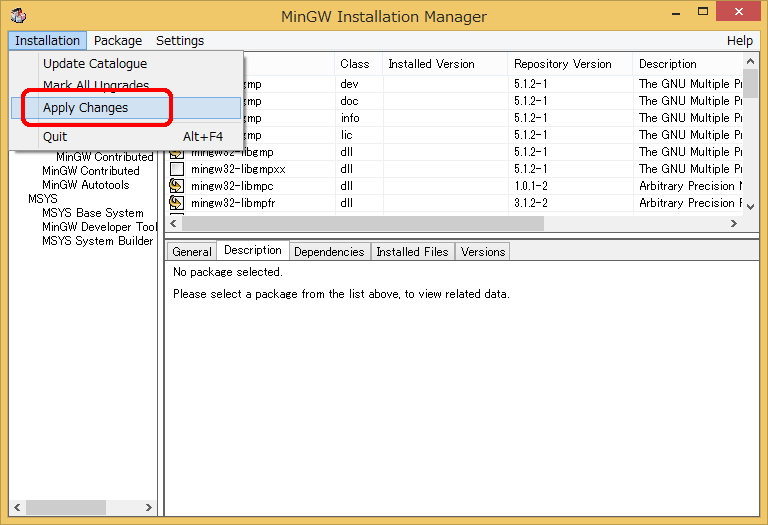768x525 pixels.
Task: Click the package list scroll right arrow
Action: [734, 223]
